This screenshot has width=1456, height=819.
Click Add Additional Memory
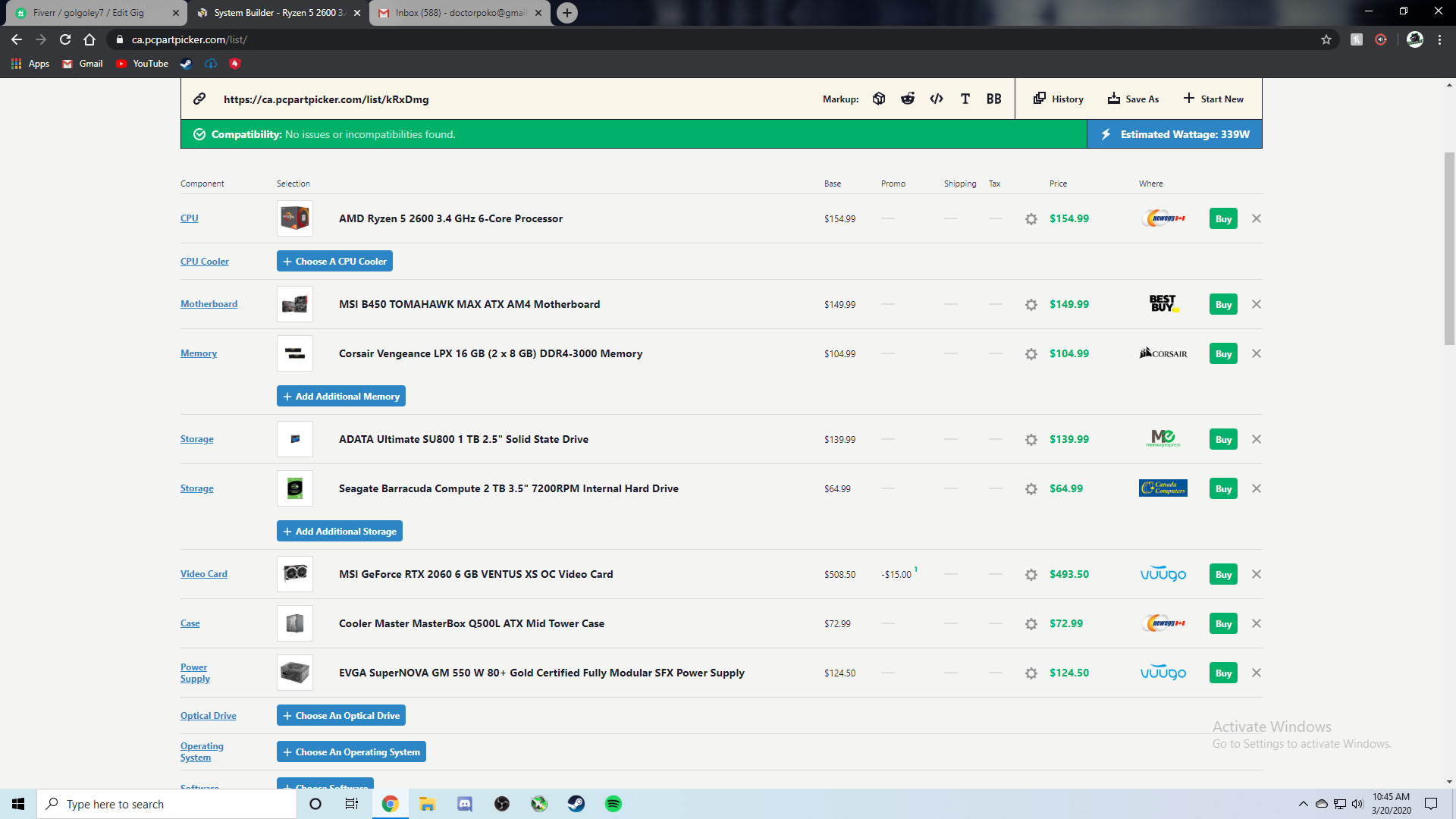point(341,396)
